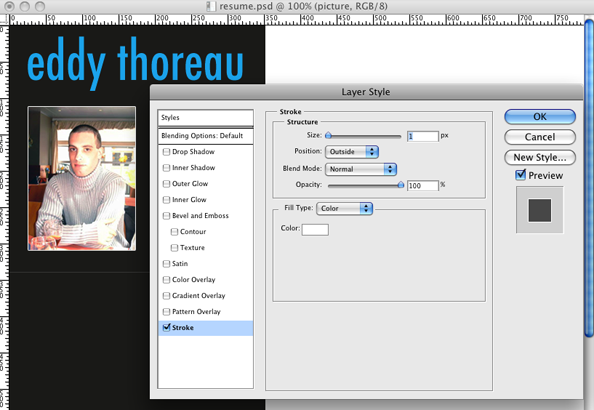Open the Position dropdown showing Outside
594x410 pixels.
coord(352,152)
